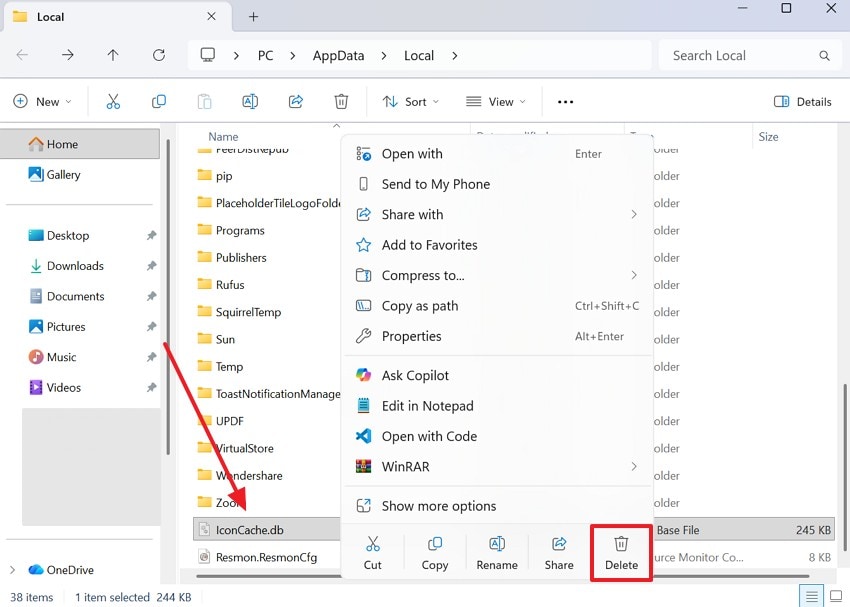Expand the OneDrive tree node
Screen dimensions: 850x607
click(12, 570)
